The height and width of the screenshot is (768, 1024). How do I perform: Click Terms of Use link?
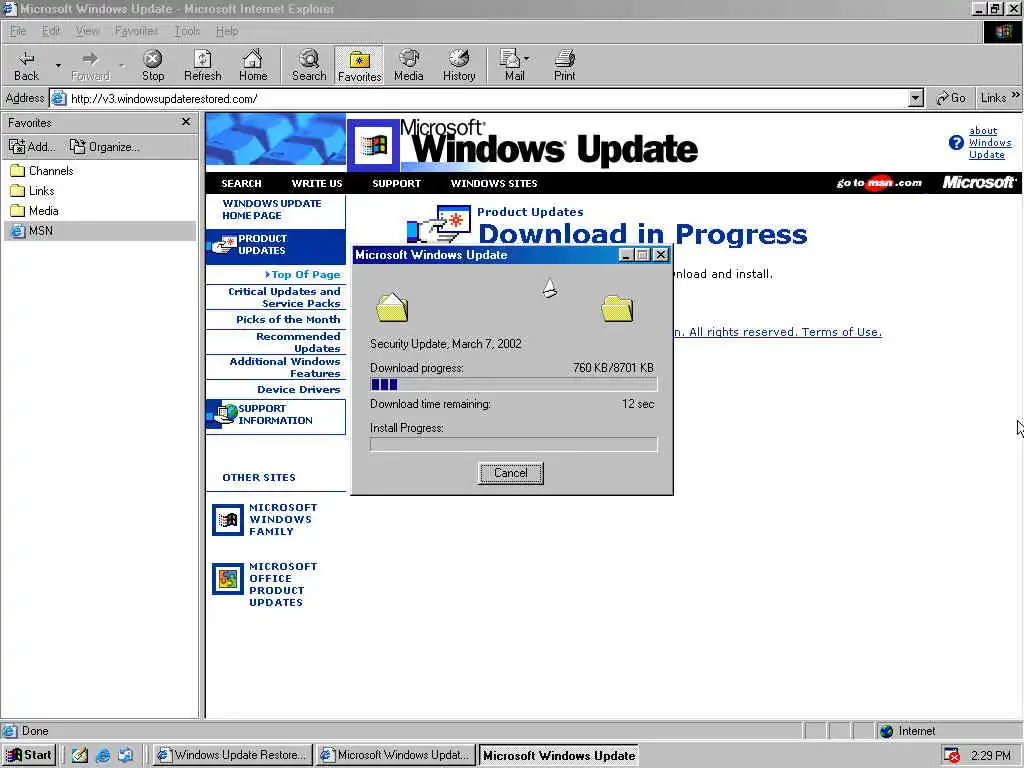pos(841,332)
